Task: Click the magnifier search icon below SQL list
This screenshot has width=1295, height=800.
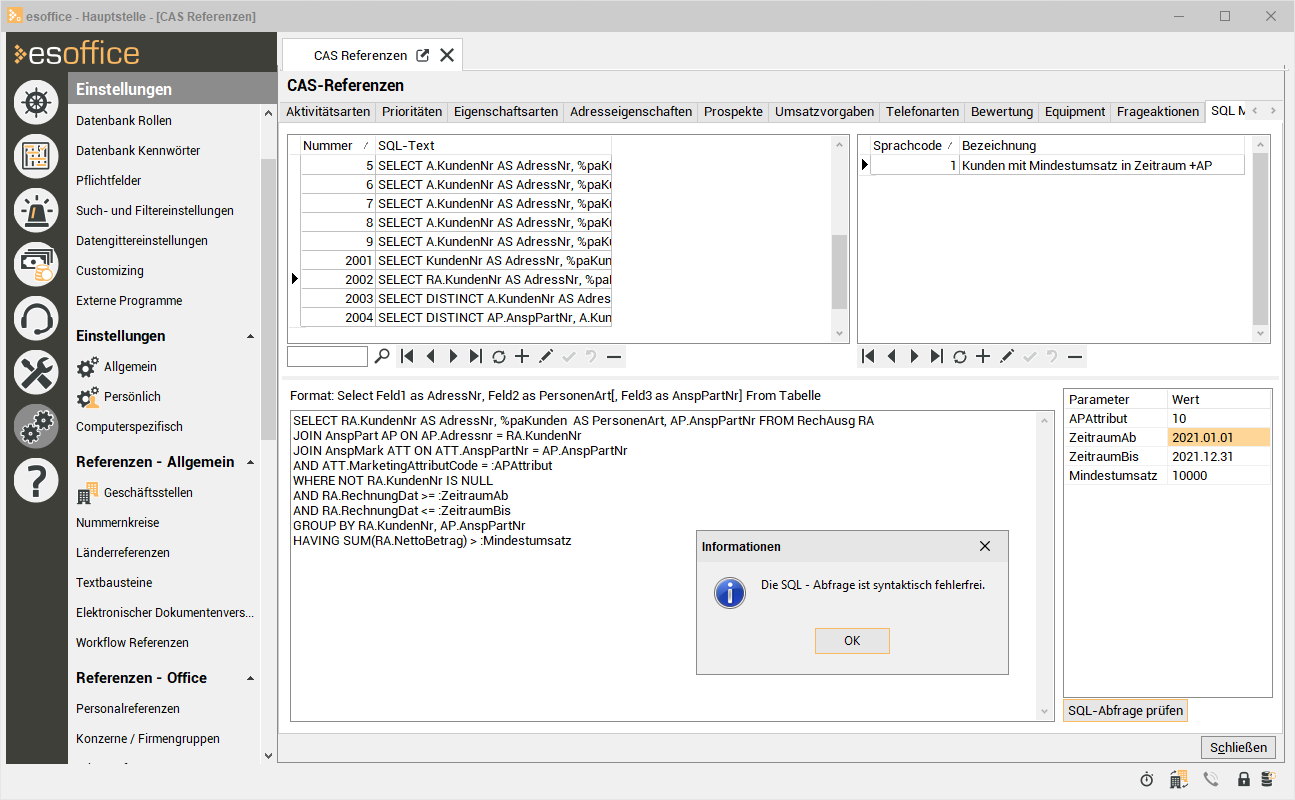Action: 382,356
